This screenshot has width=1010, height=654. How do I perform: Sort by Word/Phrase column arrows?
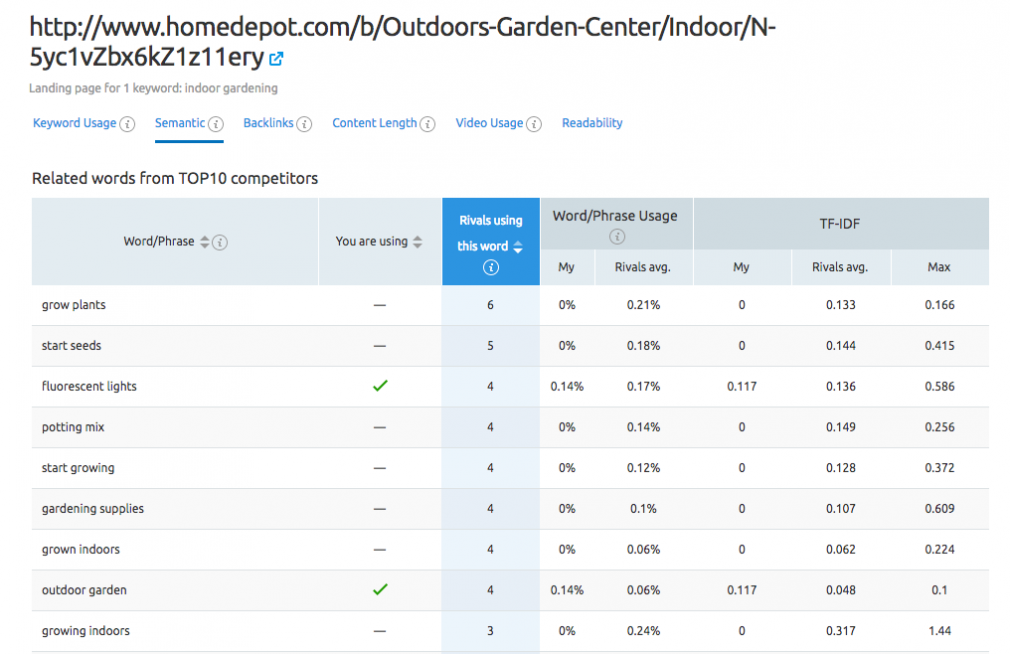point(204,242)
